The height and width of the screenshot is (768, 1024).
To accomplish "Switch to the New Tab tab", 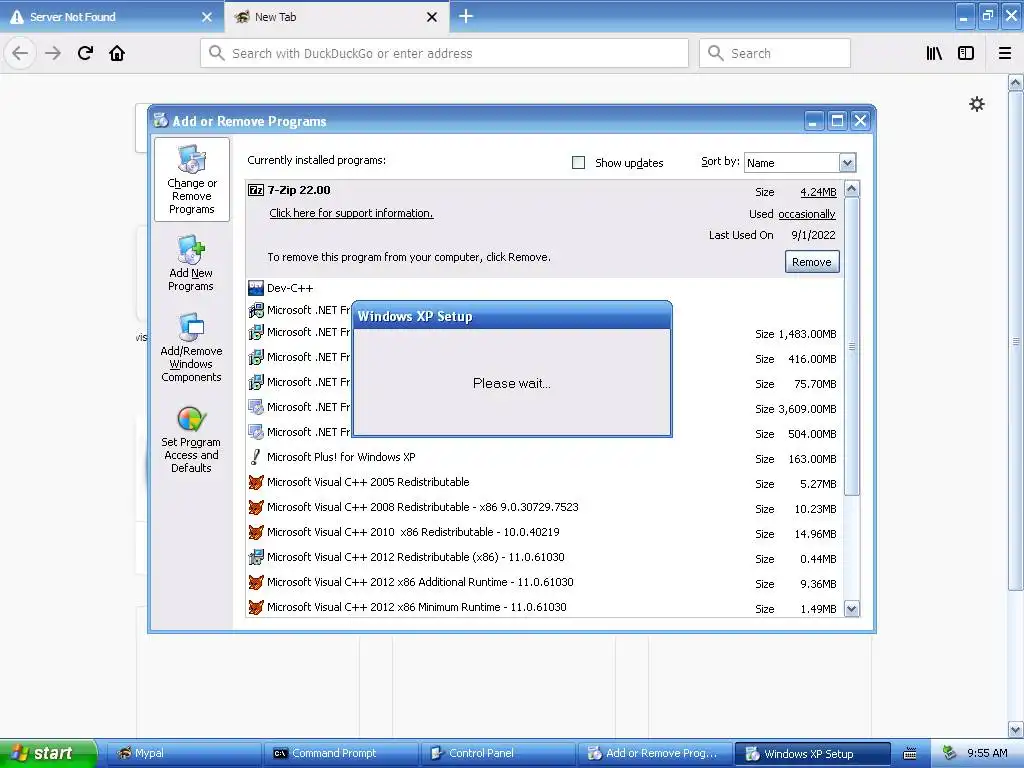I will (x=336, y=17).
